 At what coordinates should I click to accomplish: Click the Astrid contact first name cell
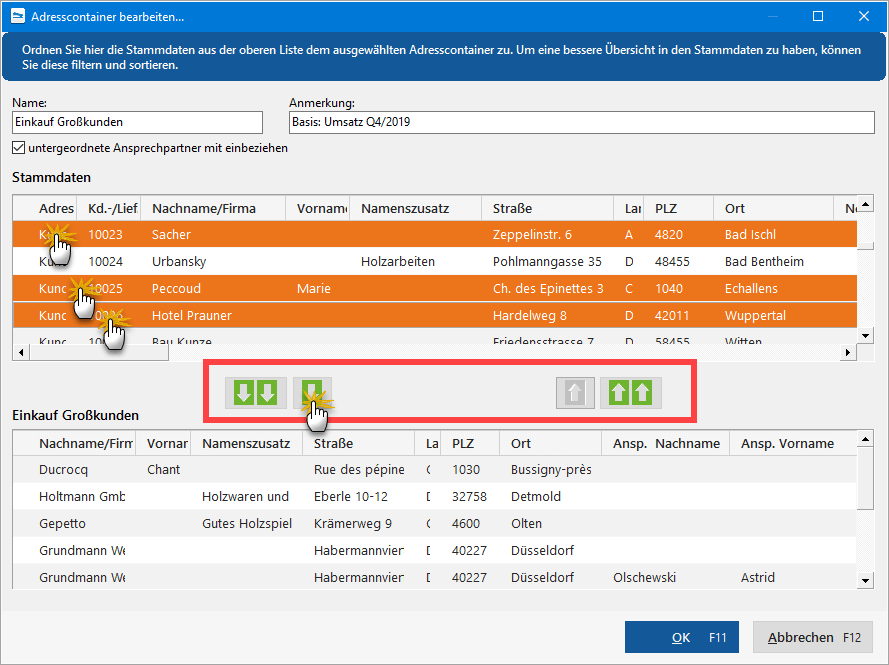(x=757, y=577)
